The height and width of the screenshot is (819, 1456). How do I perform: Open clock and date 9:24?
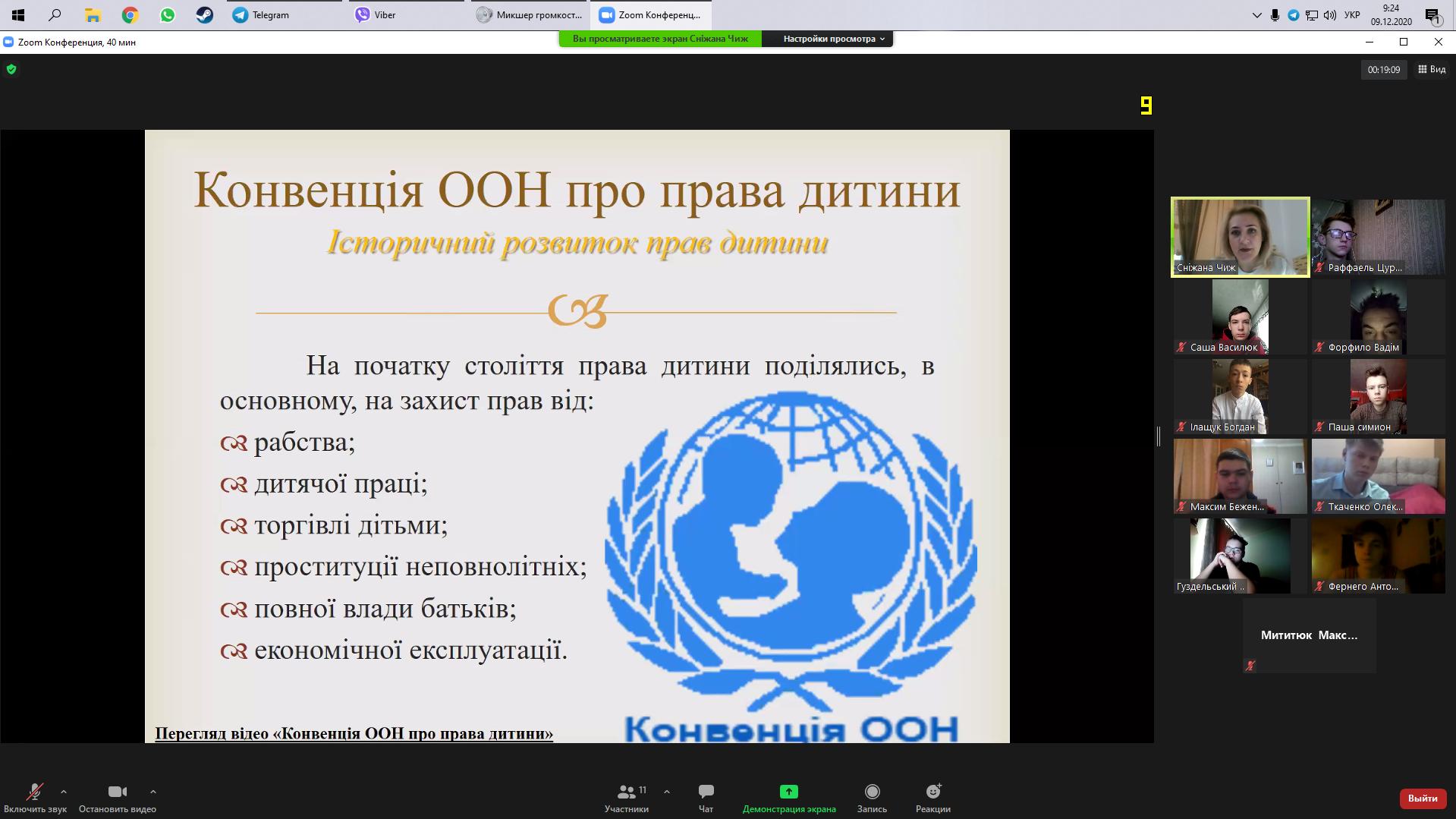(1391, 15)
